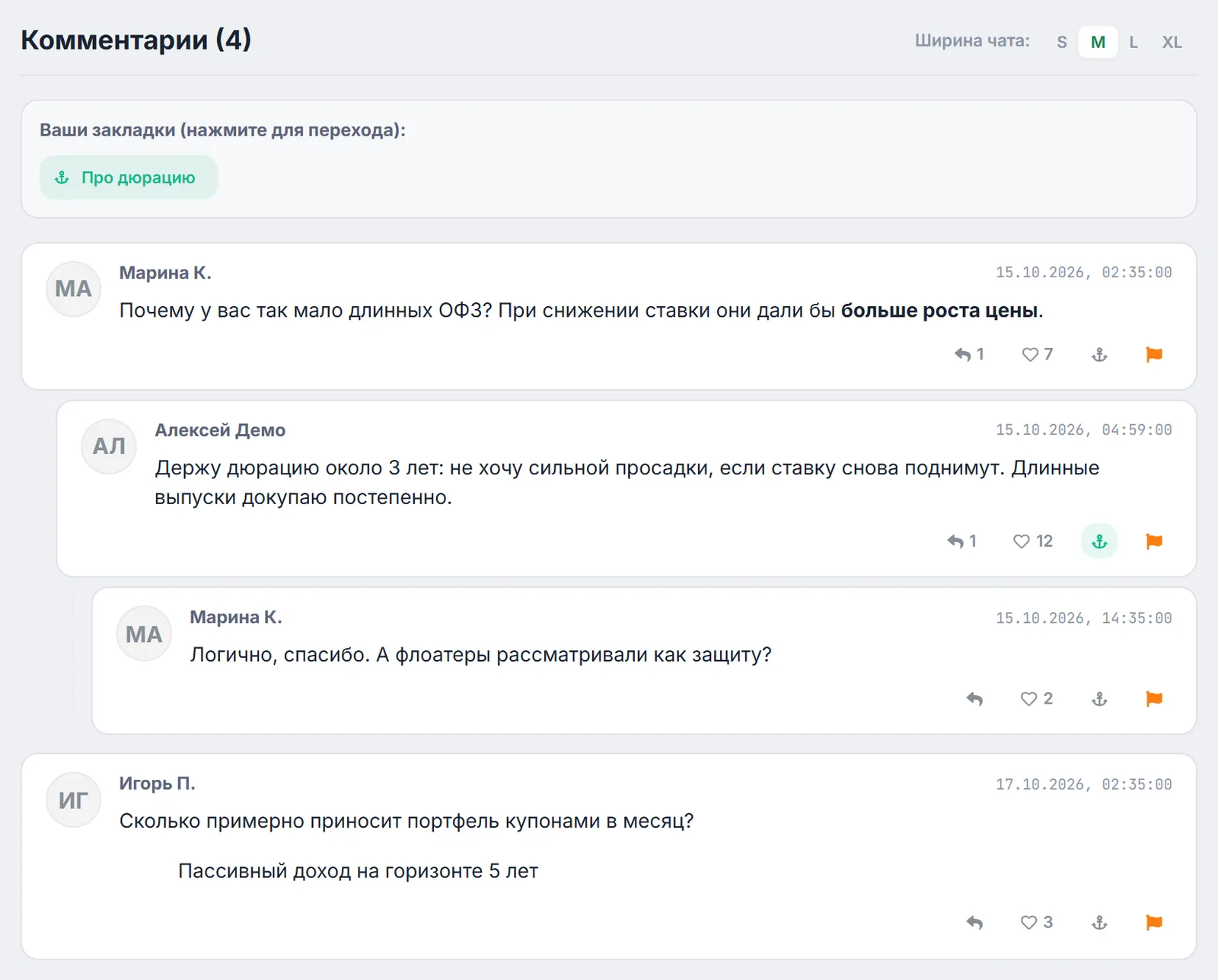Like the comment about флоатеры
The image size is (1218, 980).
1037,699
